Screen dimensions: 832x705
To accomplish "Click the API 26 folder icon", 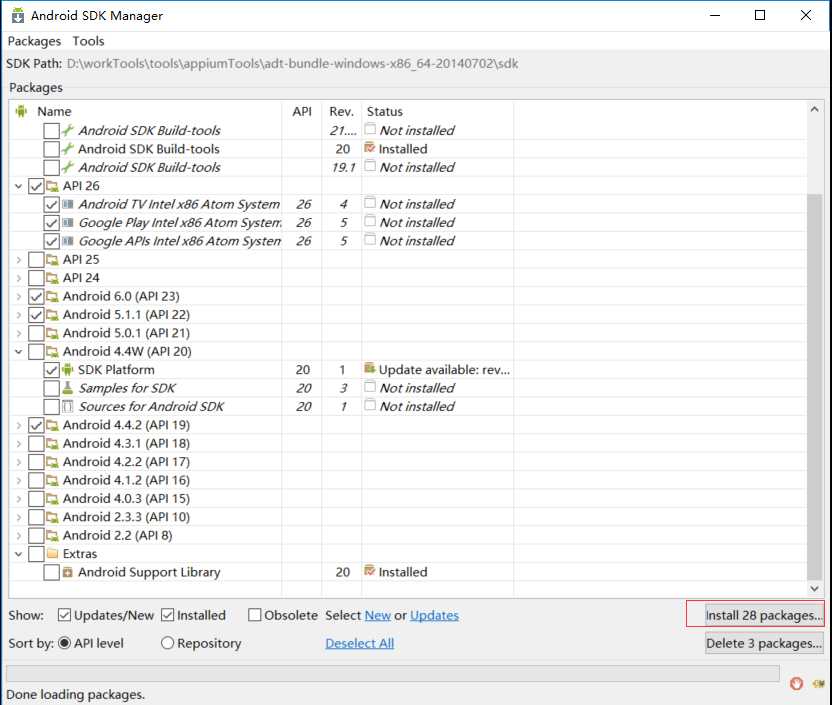I will tap(52, 186).
